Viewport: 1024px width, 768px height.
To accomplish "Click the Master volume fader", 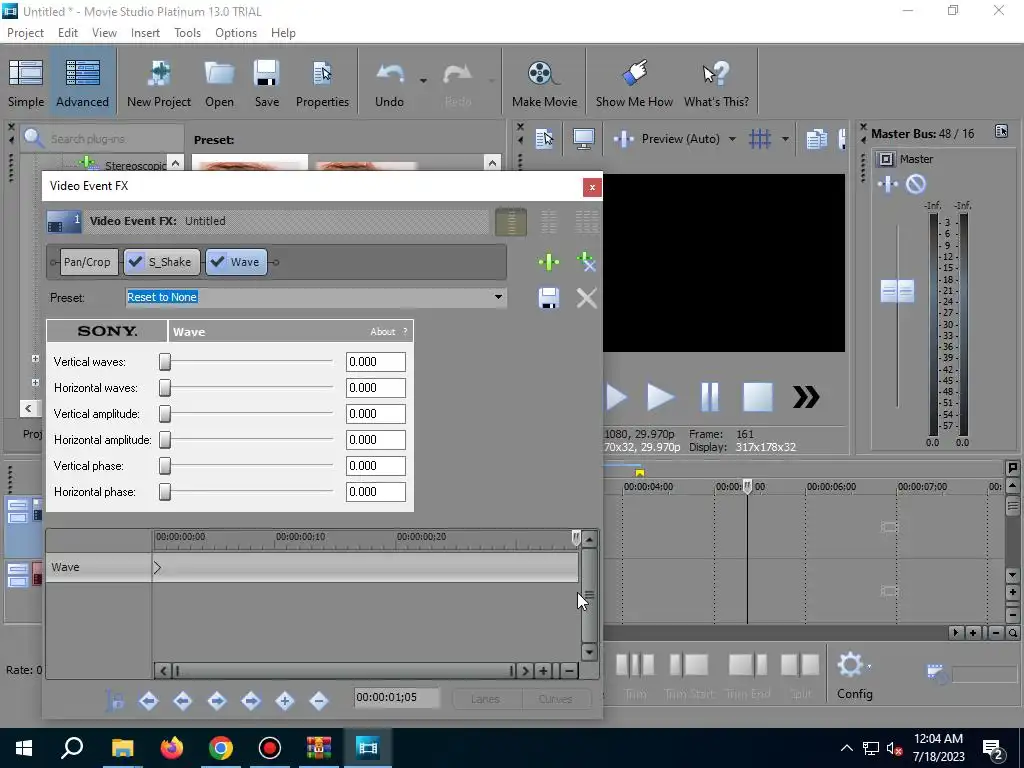I will click(x=897, y=291).
